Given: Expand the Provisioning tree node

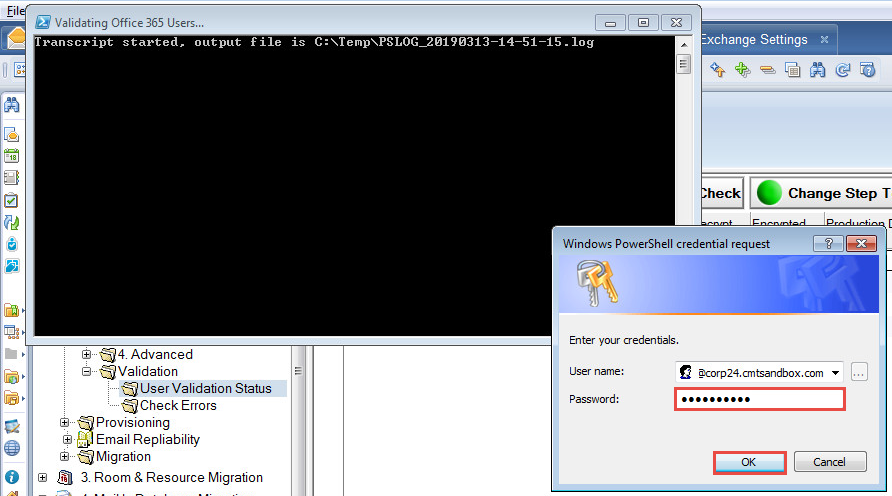Looking at the screenshot, I should [x=64, y=423].
